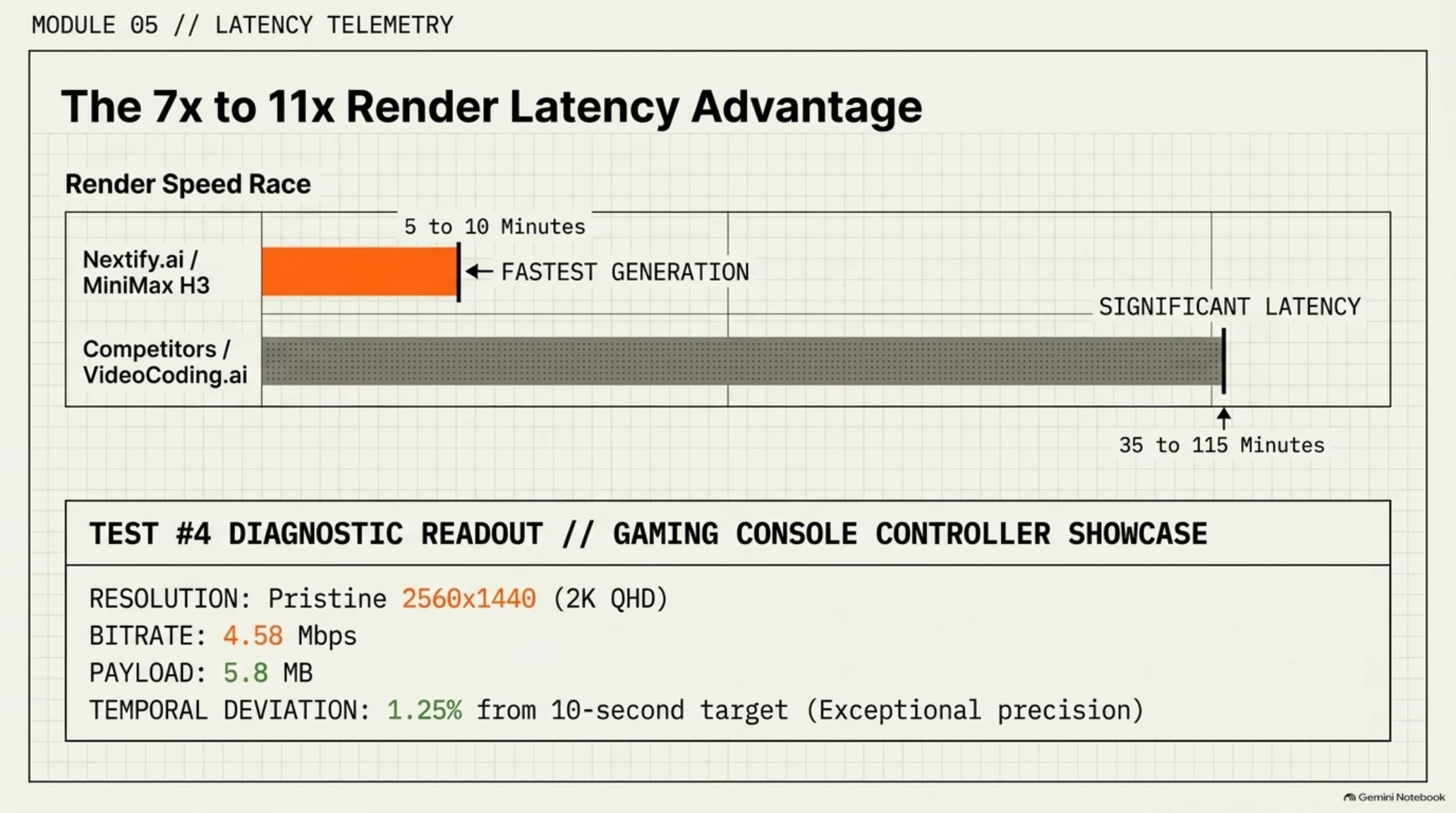
Task: Select the orange "4.58" bitrate value
Action: [x=253, y=636]
